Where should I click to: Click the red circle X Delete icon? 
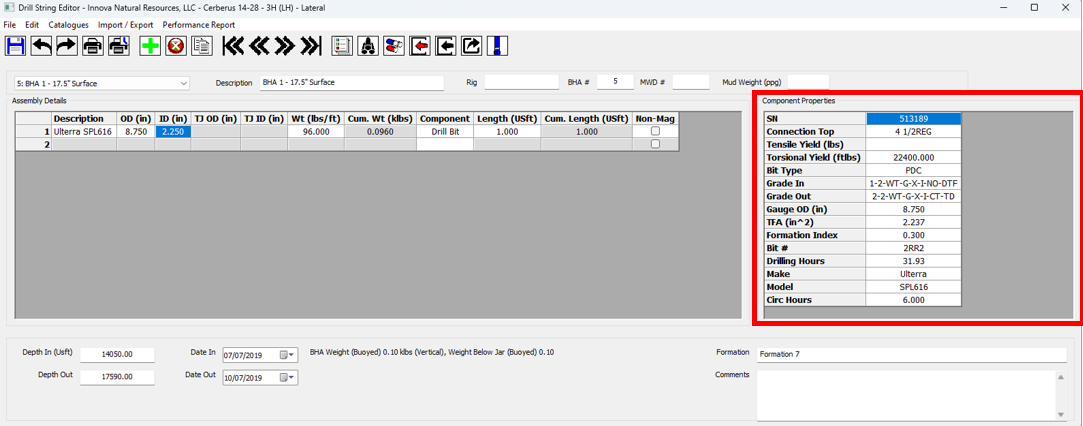coord(176,46)
